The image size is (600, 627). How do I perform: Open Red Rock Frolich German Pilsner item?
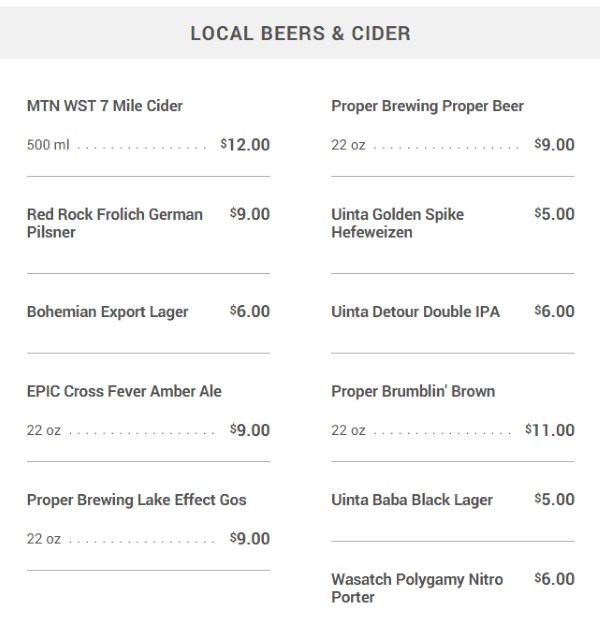(x=115, y=223)
